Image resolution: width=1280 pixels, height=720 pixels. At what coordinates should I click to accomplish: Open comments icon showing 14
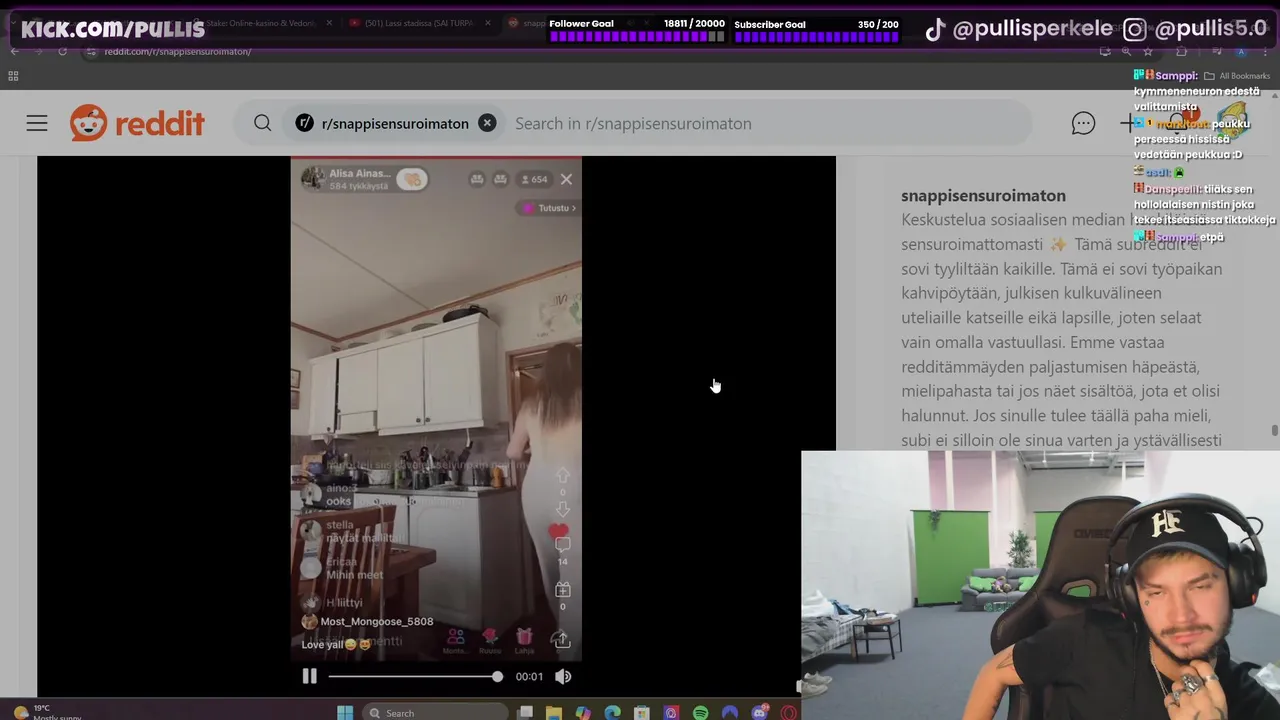562,545
